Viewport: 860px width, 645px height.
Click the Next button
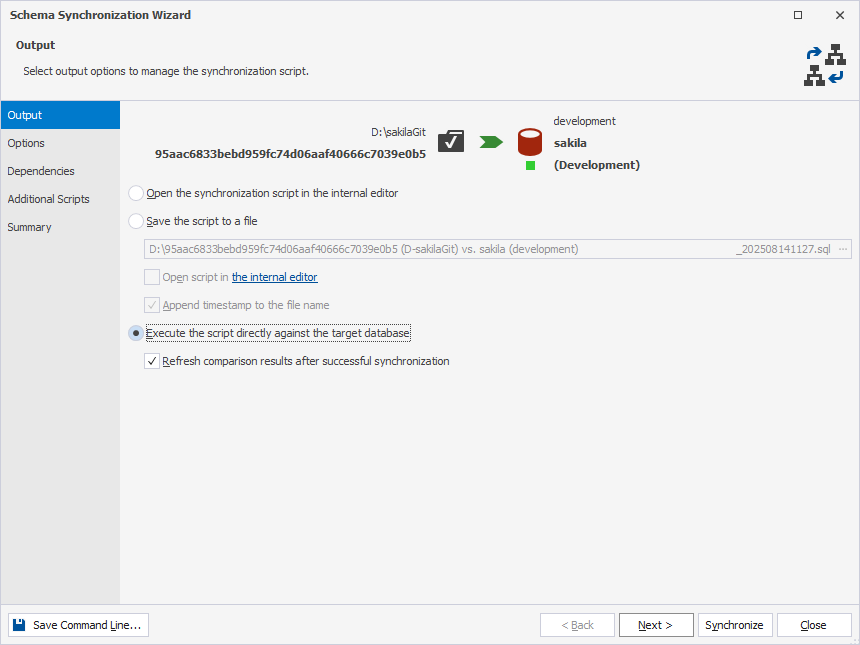[x=656, y=624]
